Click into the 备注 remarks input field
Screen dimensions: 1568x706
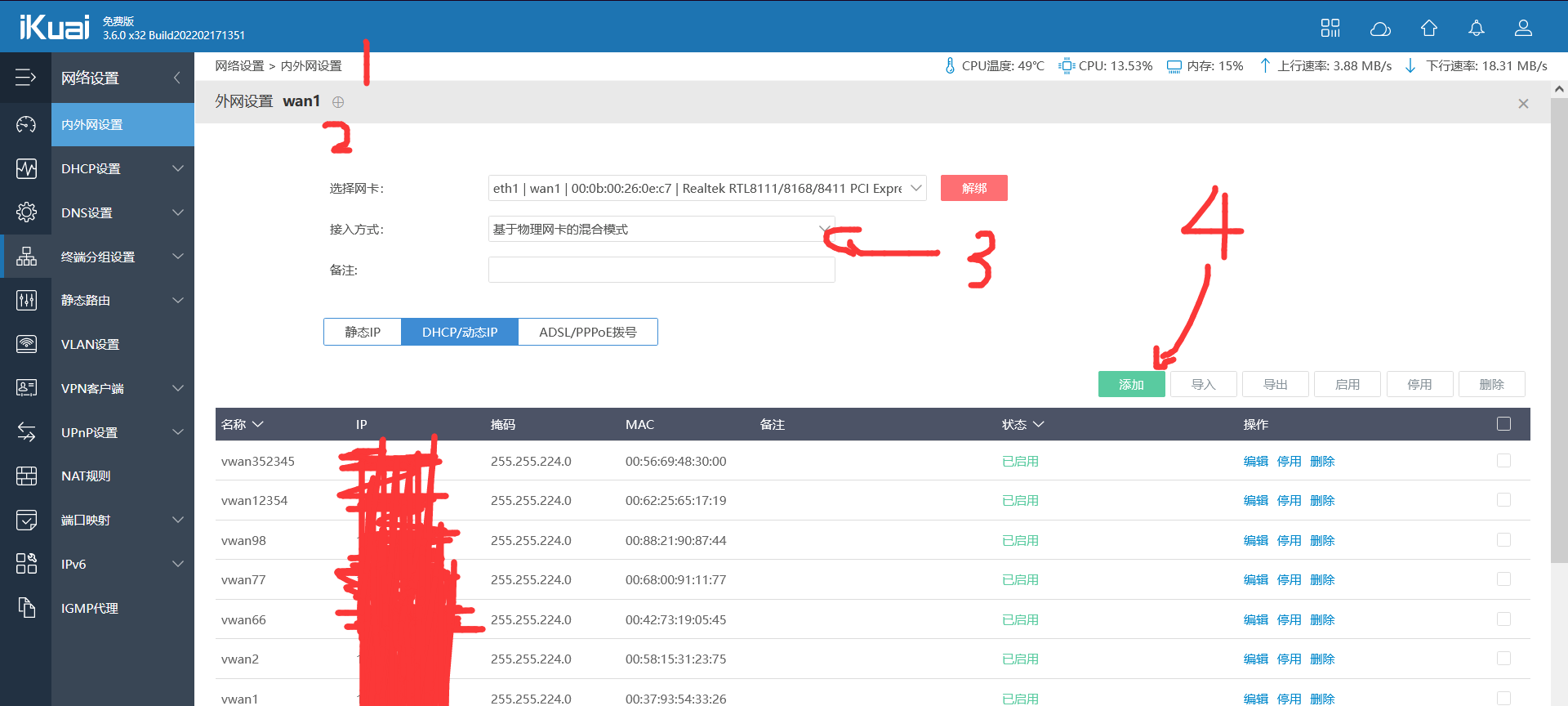coord(661,270)
